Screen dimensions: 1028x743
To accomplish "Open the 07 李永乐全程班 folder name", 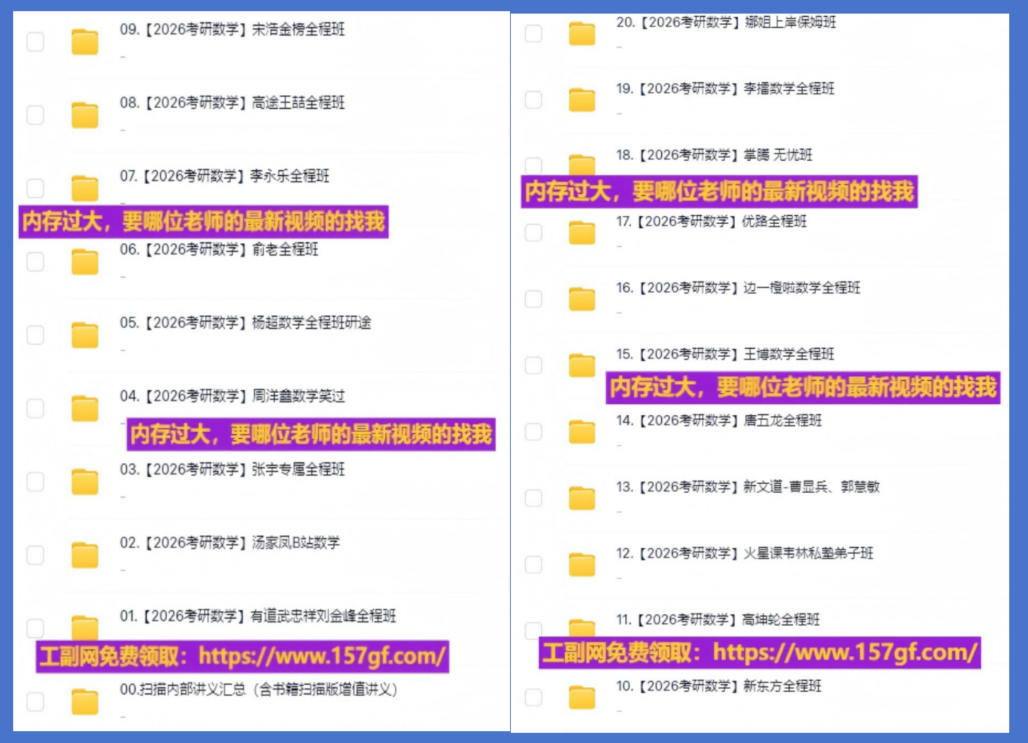I will coord(224,176).
